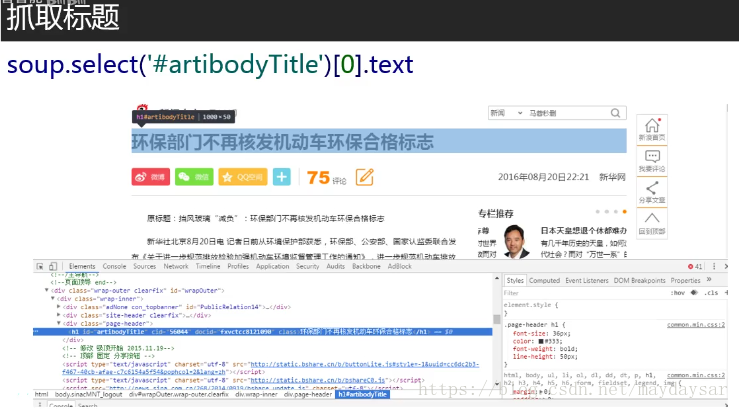Open the Network tab
The height and width of the screenshot is (409, 739).
[x=176, y=266]
